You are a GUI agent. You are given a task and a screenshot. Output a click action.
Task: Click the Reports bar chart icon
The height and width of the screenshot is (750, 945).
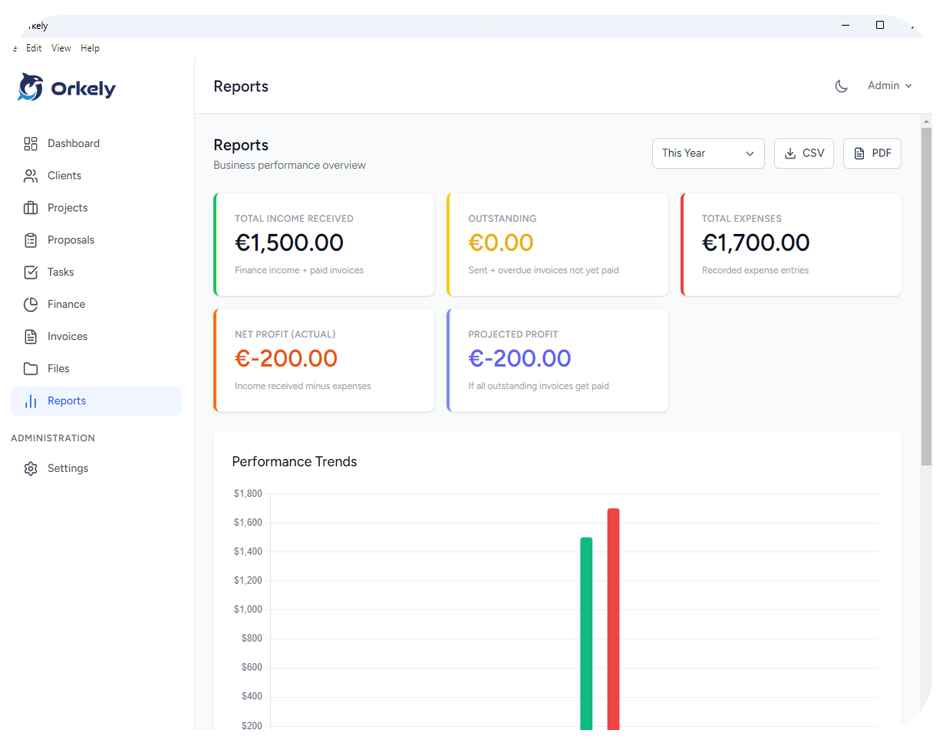pyautogui.click(x=31, y=401)
